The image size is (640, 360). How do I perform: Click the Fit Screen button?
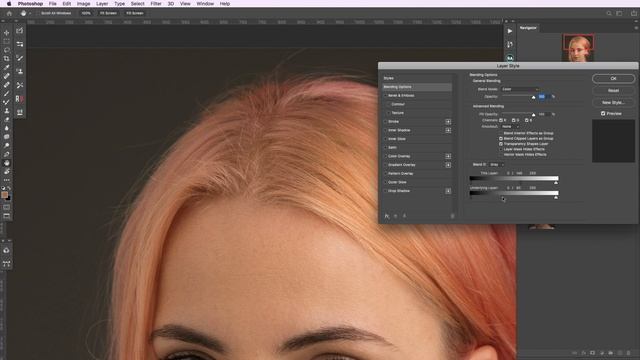click(x=108, y=13)
